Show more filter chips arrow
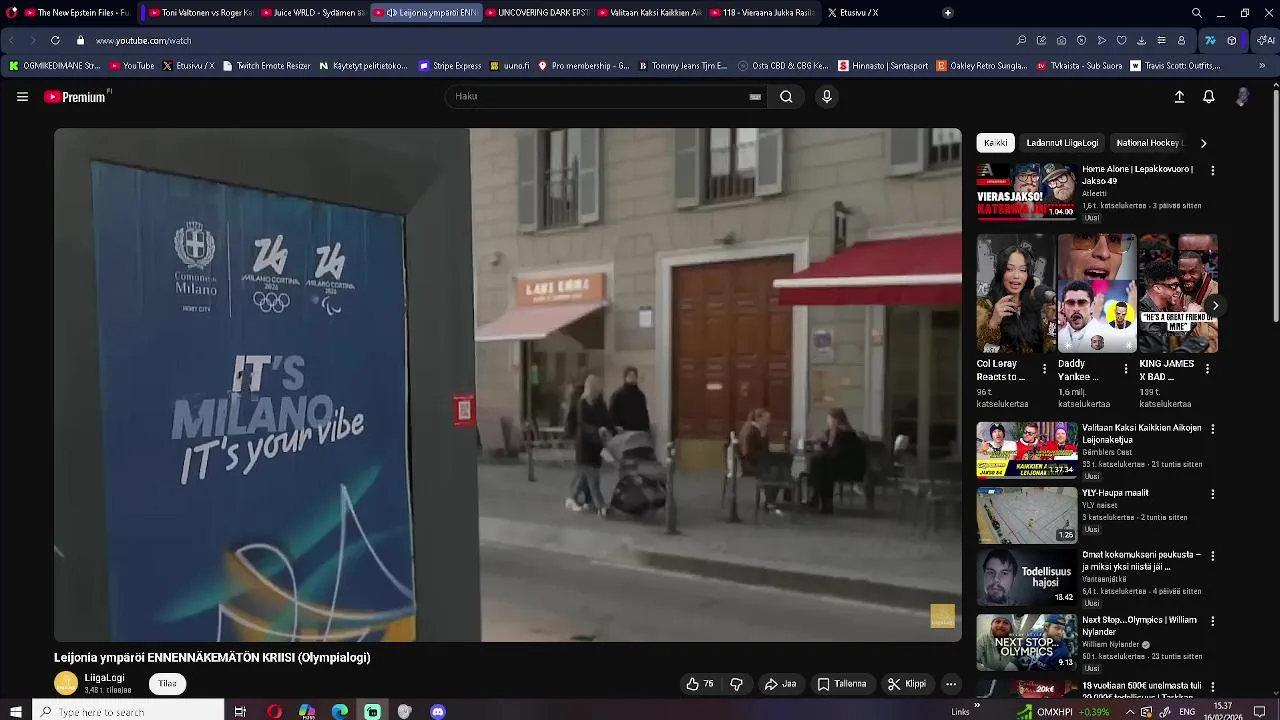This screenshot has width=1280, height=720. coord(1203,143)
